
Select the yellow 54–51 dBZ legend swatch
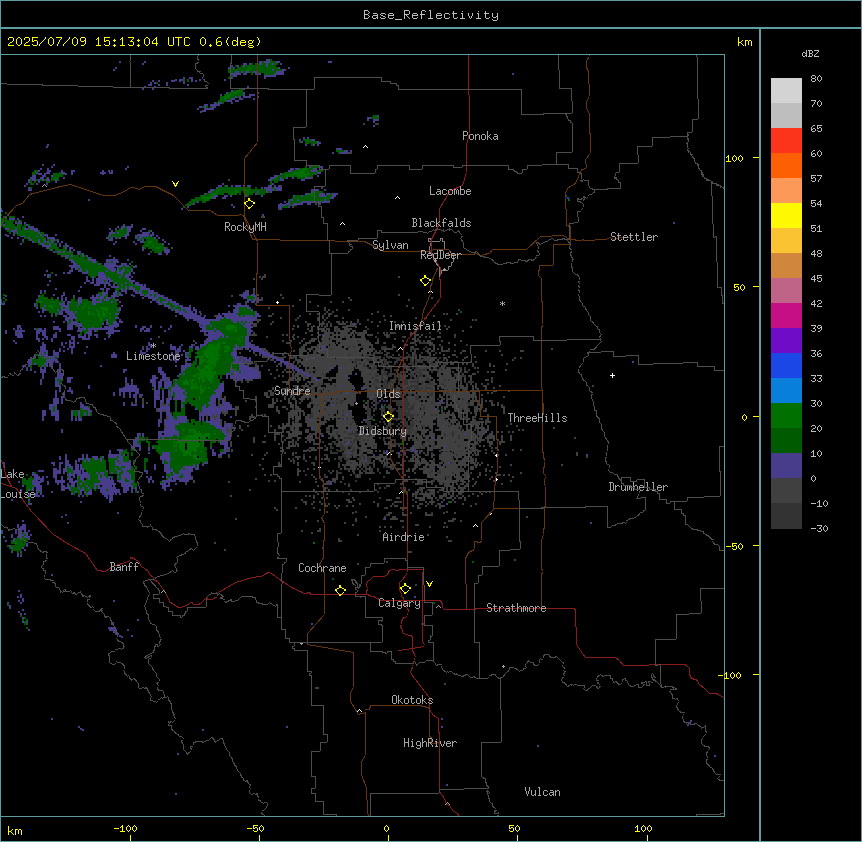click(x=786, y=216)
